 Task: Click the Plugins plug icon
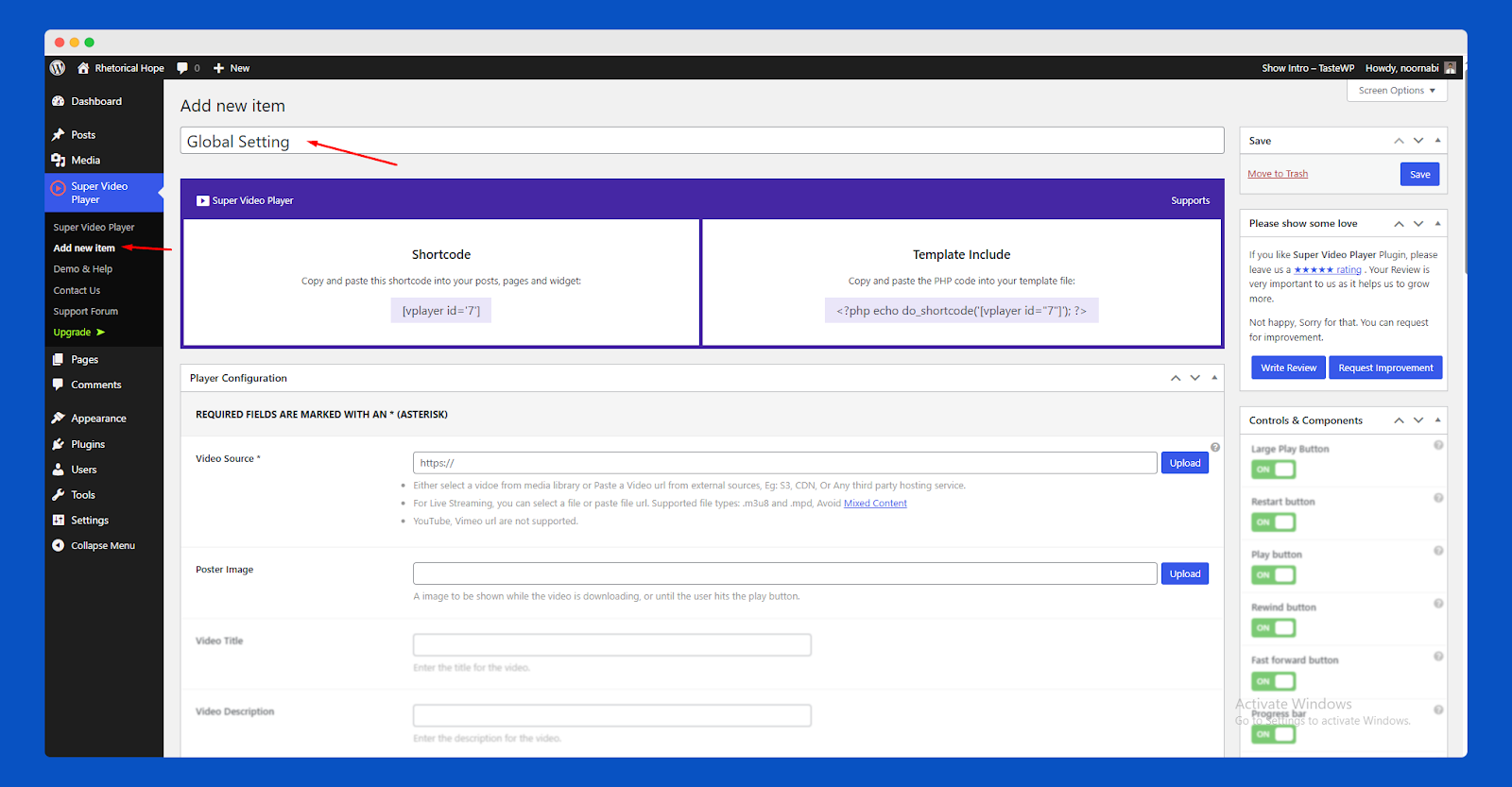[x=59, y=444]
